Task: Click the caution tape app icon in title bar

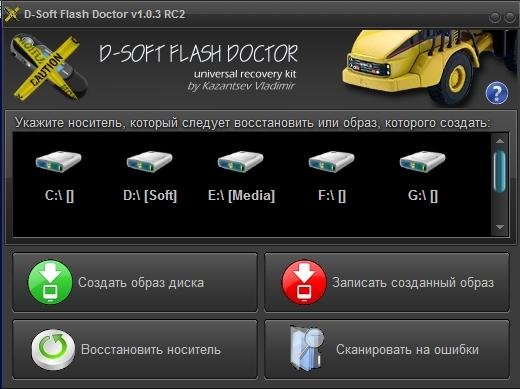Action: (x=12, y=14)
